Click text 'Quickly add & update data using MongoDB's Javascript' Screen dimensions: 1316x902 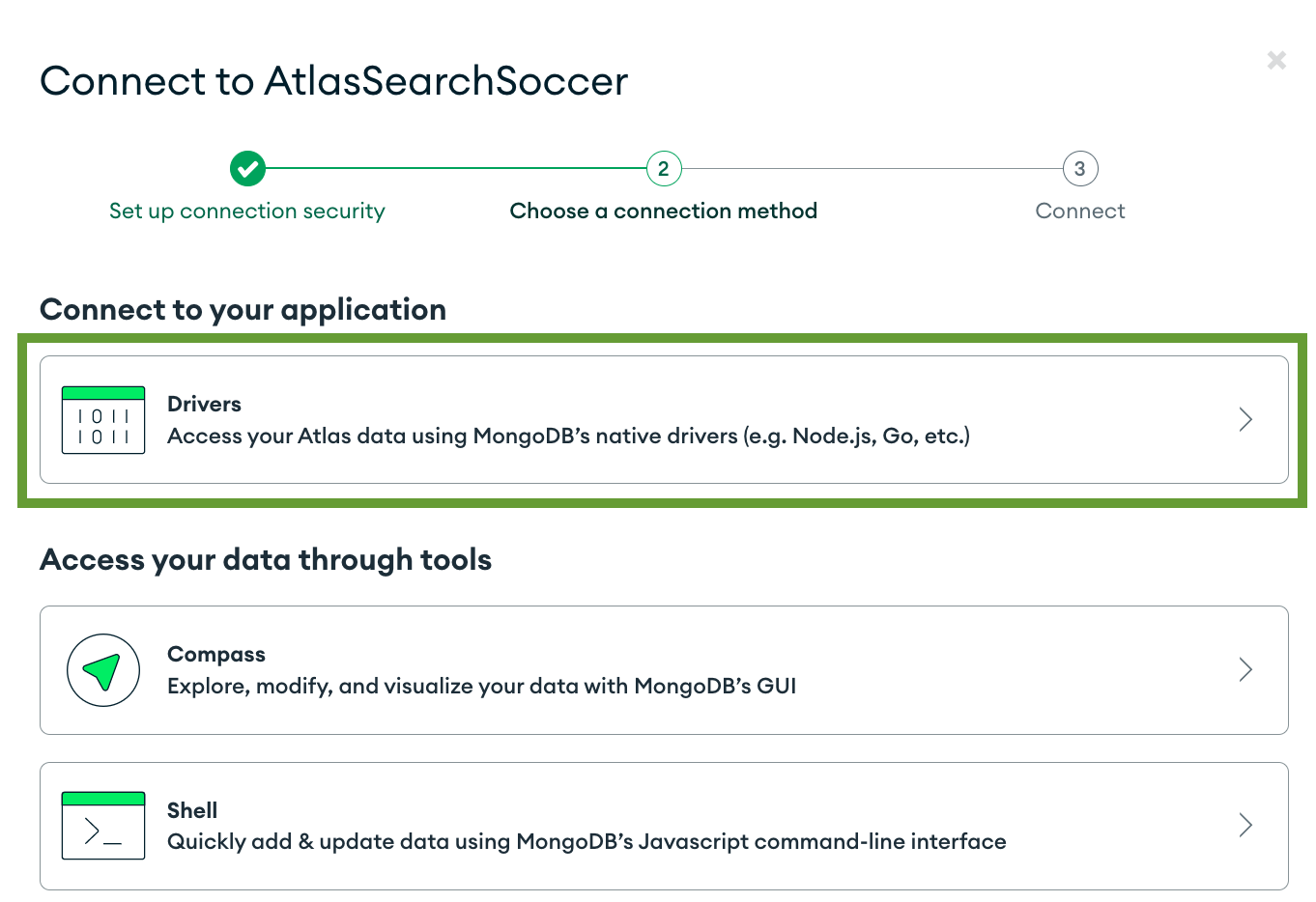coord(458,841)
